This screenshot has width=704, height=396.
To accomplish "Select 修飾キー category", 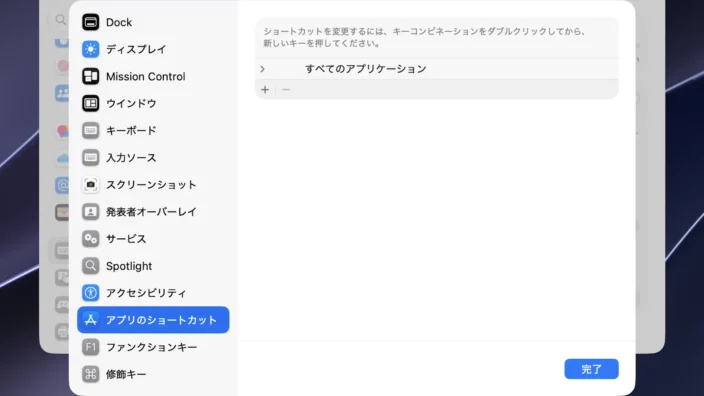I will pos(153,374).
